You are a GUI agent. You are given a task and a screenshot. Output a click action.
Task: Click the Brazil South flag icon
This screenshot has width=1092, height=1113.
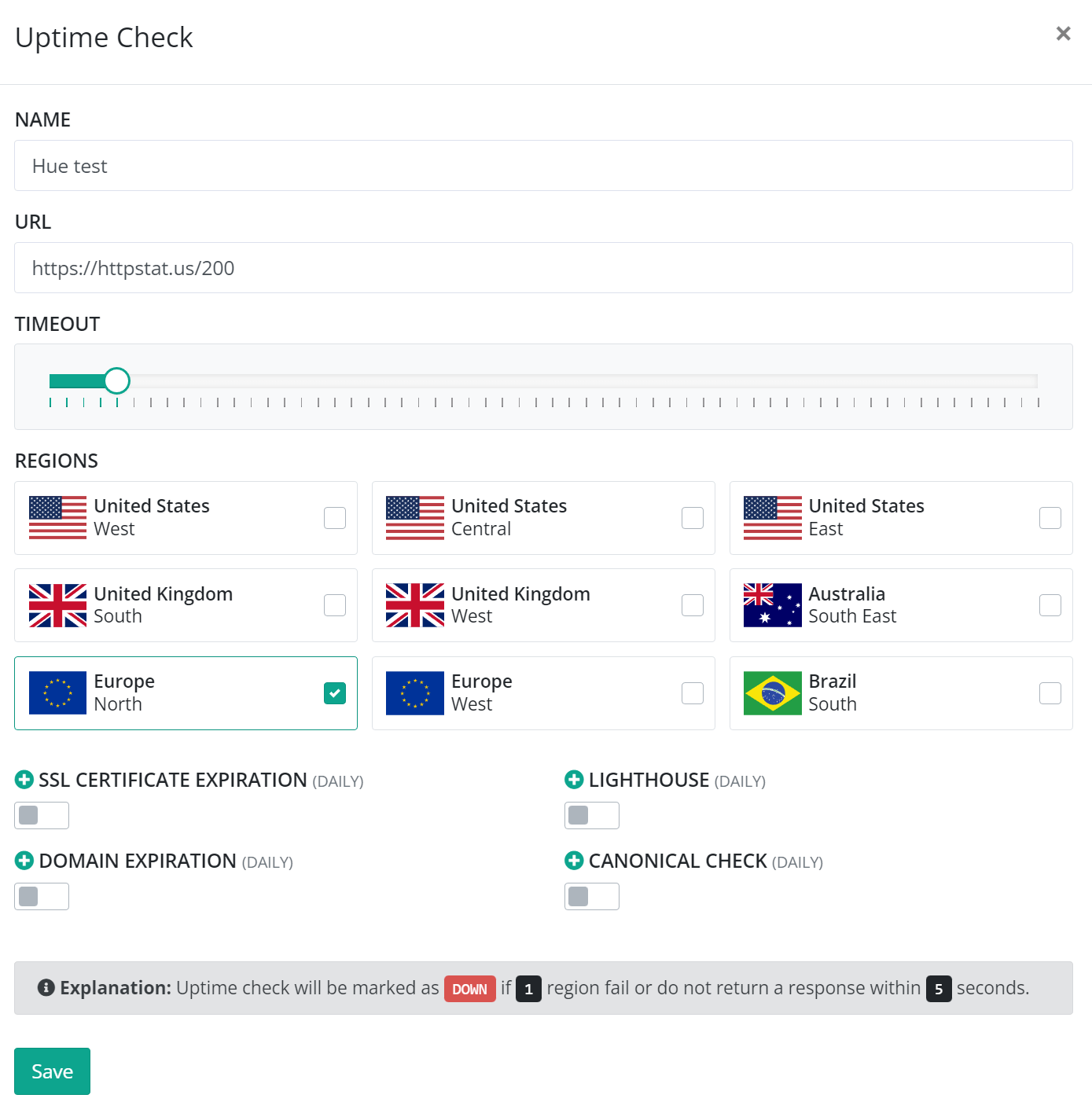coord(772,692)
